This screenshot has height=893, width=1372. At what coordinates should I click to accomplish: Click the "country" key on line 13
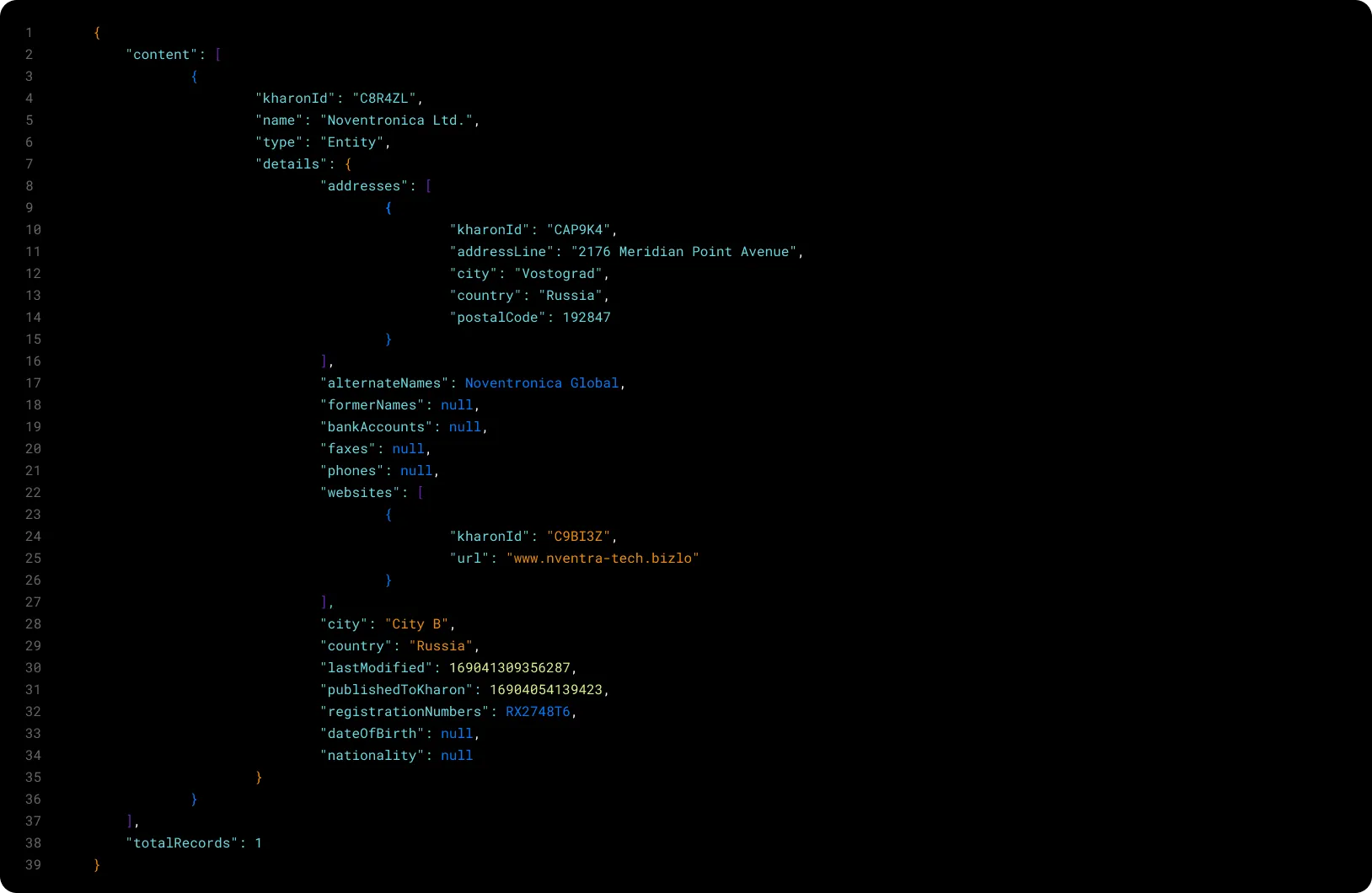[485, 296]
